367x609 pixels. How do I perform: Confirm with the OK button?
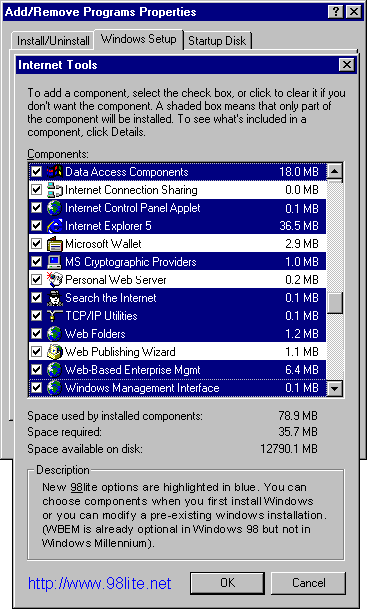pos(228,583)
